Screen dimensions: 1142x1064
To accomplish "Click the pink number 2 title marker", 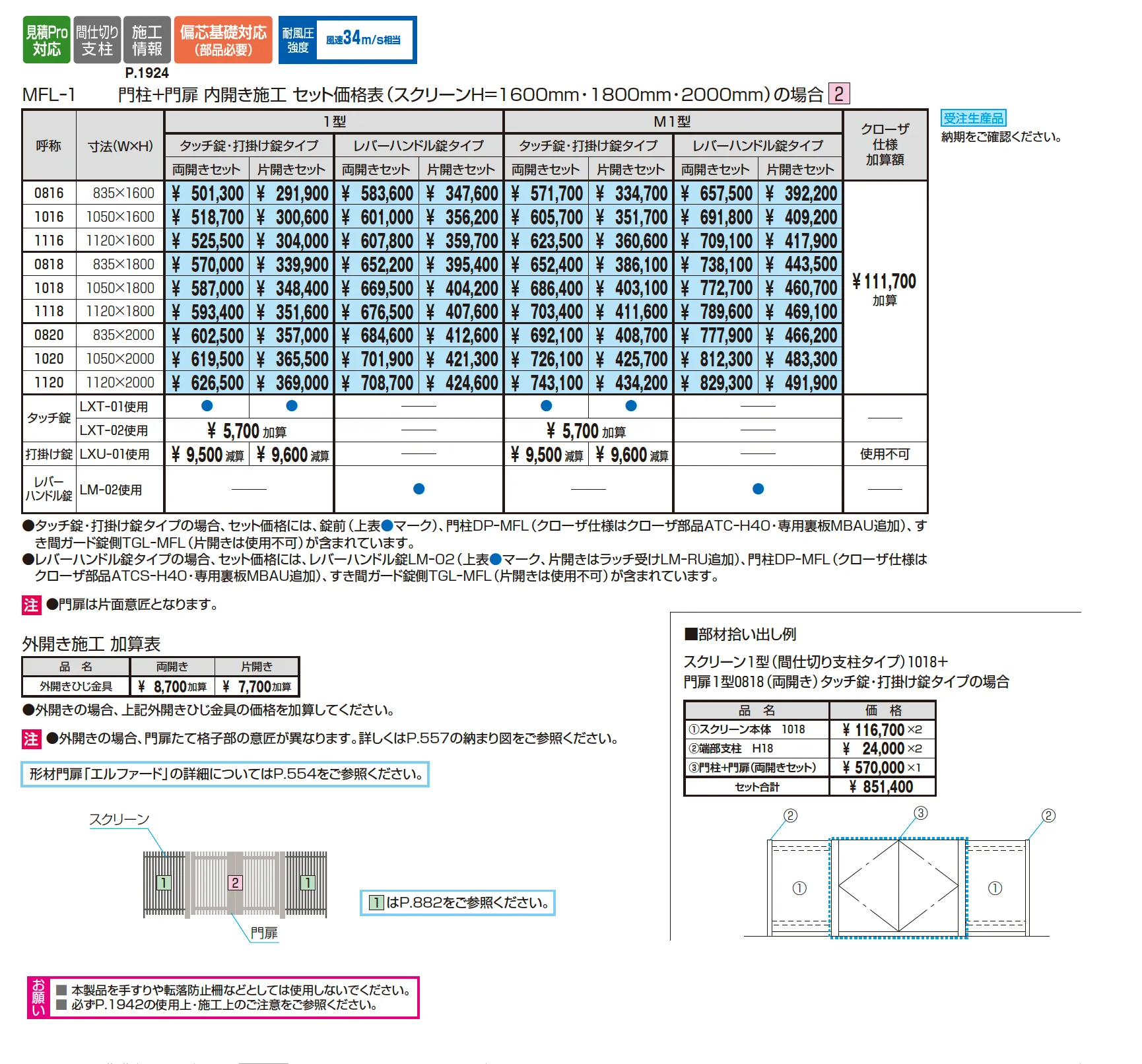I will coord(838,94).
